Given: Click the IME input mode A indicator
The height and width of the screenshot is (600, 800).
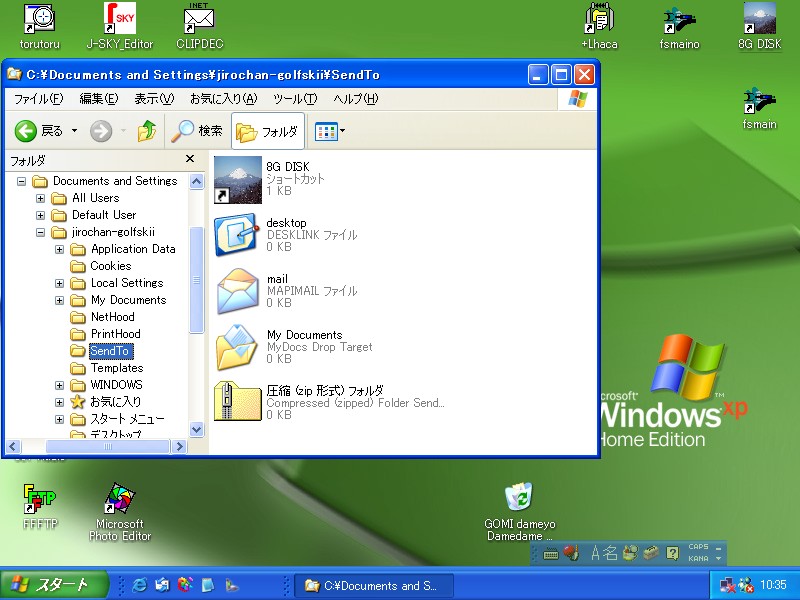Looking at the screenshot, I should tap(595, 553).
